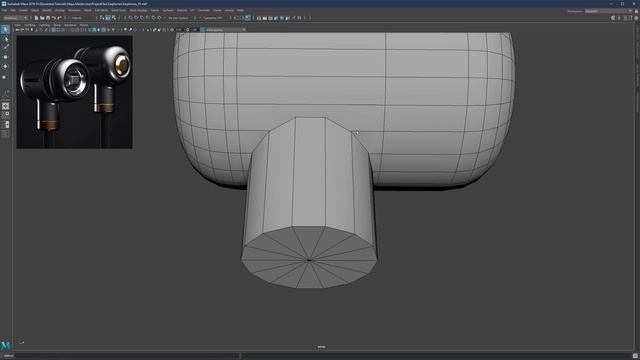Viewport: 640px width, 360px height.
Task: Open the Modeling menu set dropdown
Action: point(15,18)
